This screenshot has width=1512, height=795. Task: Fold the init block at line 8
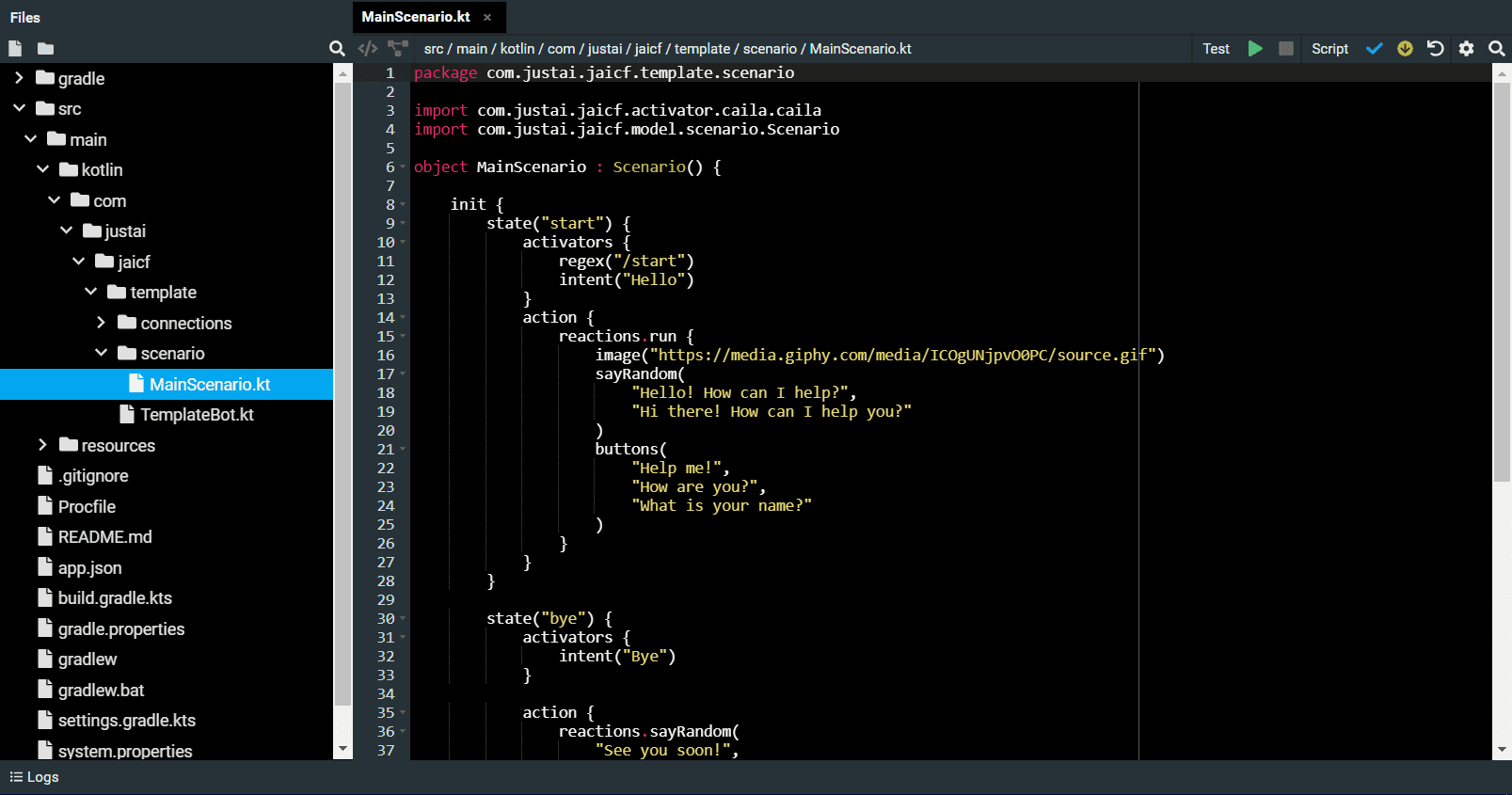pos(403,204)
